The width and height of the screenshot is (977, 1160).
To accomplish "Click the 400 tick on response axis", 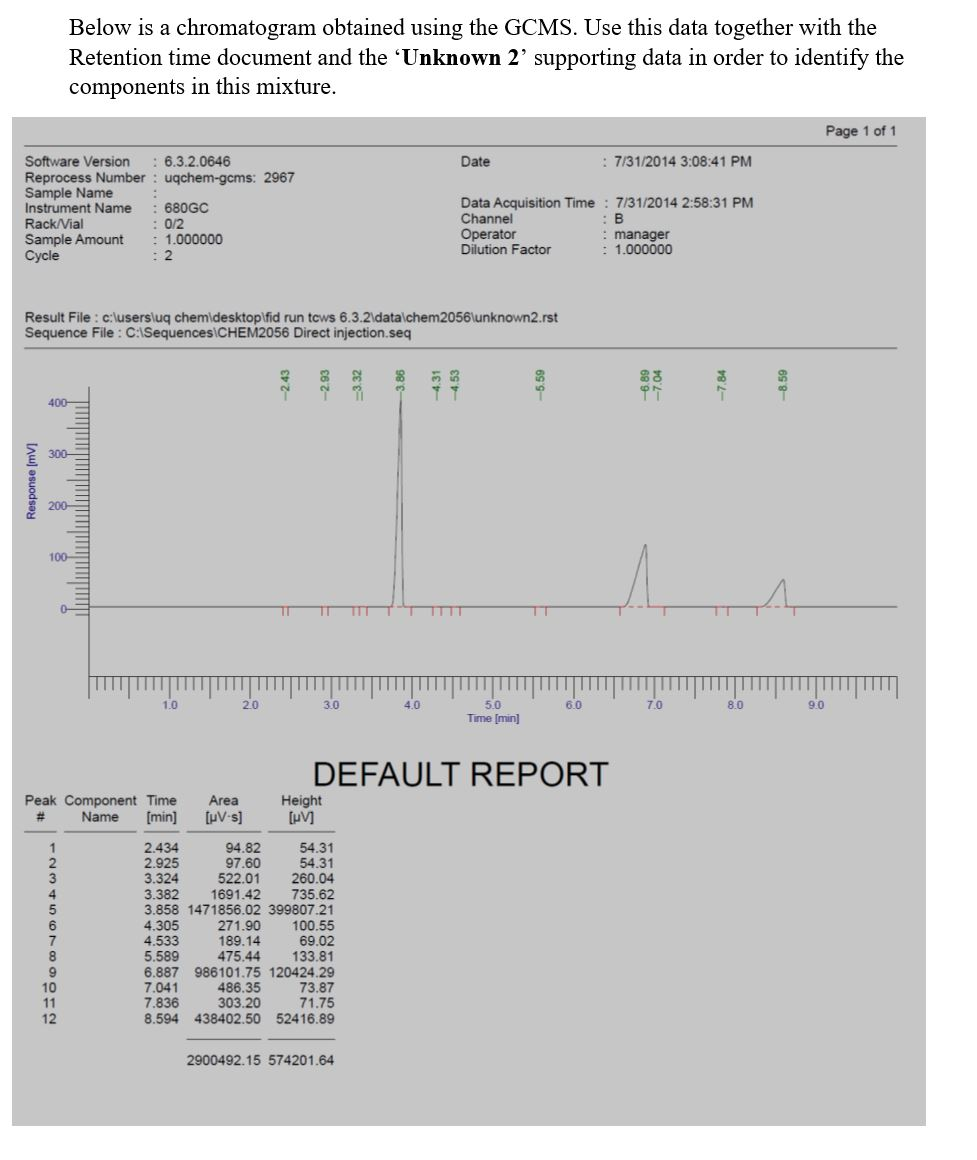I will (57, 403).
